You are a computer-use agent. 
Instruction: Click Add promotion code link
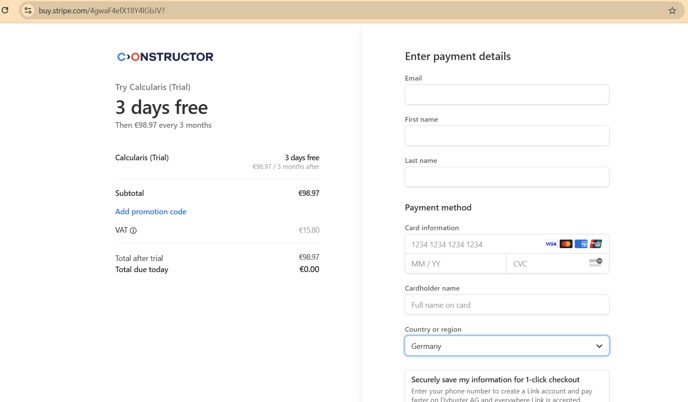pos(150,212)
